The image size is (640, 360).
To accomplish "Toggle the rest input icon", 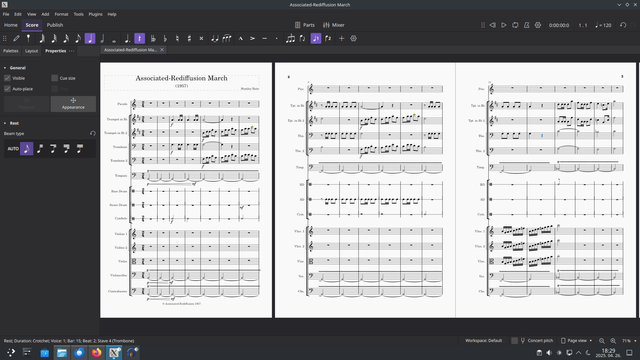I will pyautogui.click(x=140, y=38).
